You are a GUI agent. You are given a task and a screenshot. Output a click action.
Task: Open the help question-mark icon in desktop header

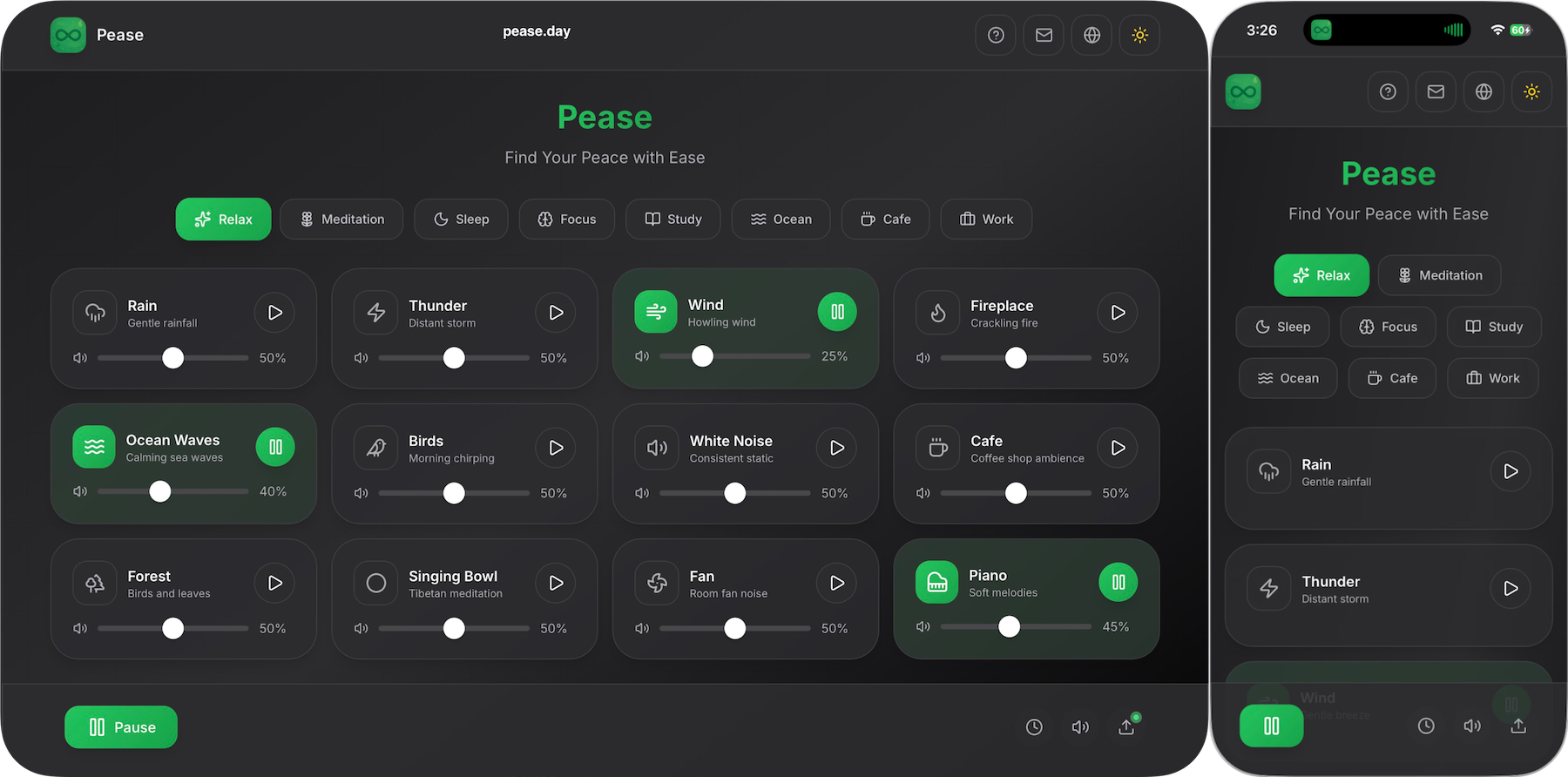pos(996,36)
